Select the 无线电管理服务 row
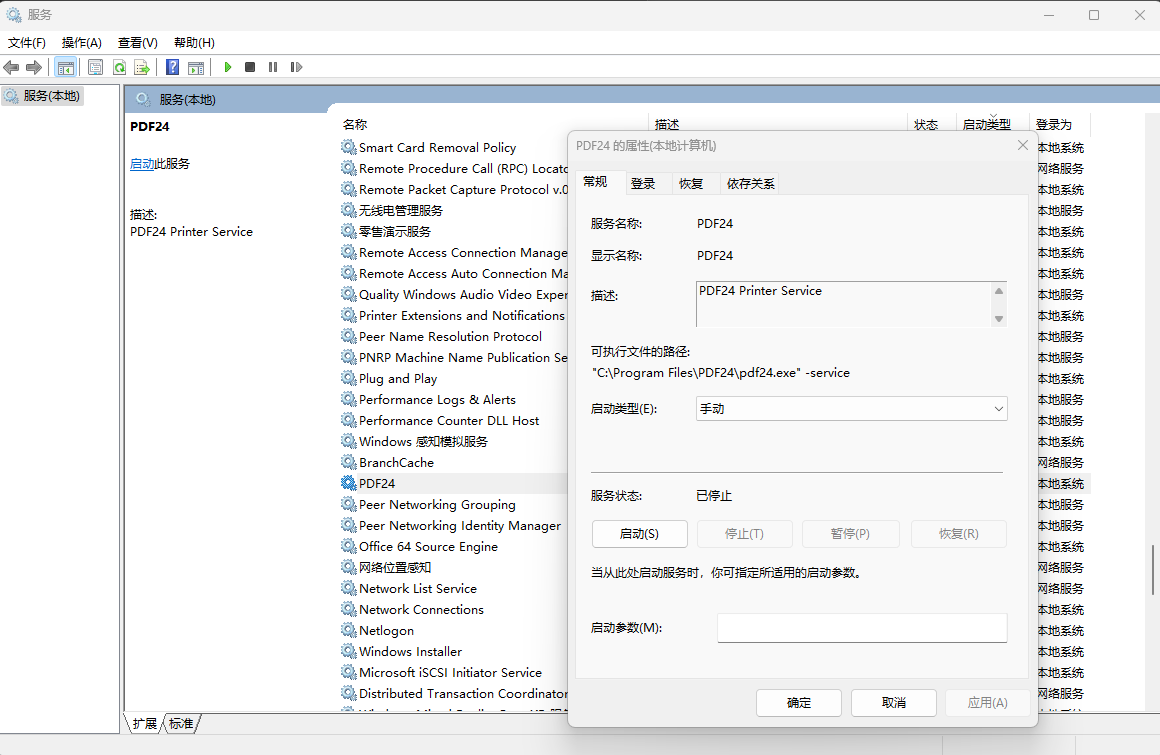Image resolution: width=1160 pixels, height=755 pixels. point(400,211)
